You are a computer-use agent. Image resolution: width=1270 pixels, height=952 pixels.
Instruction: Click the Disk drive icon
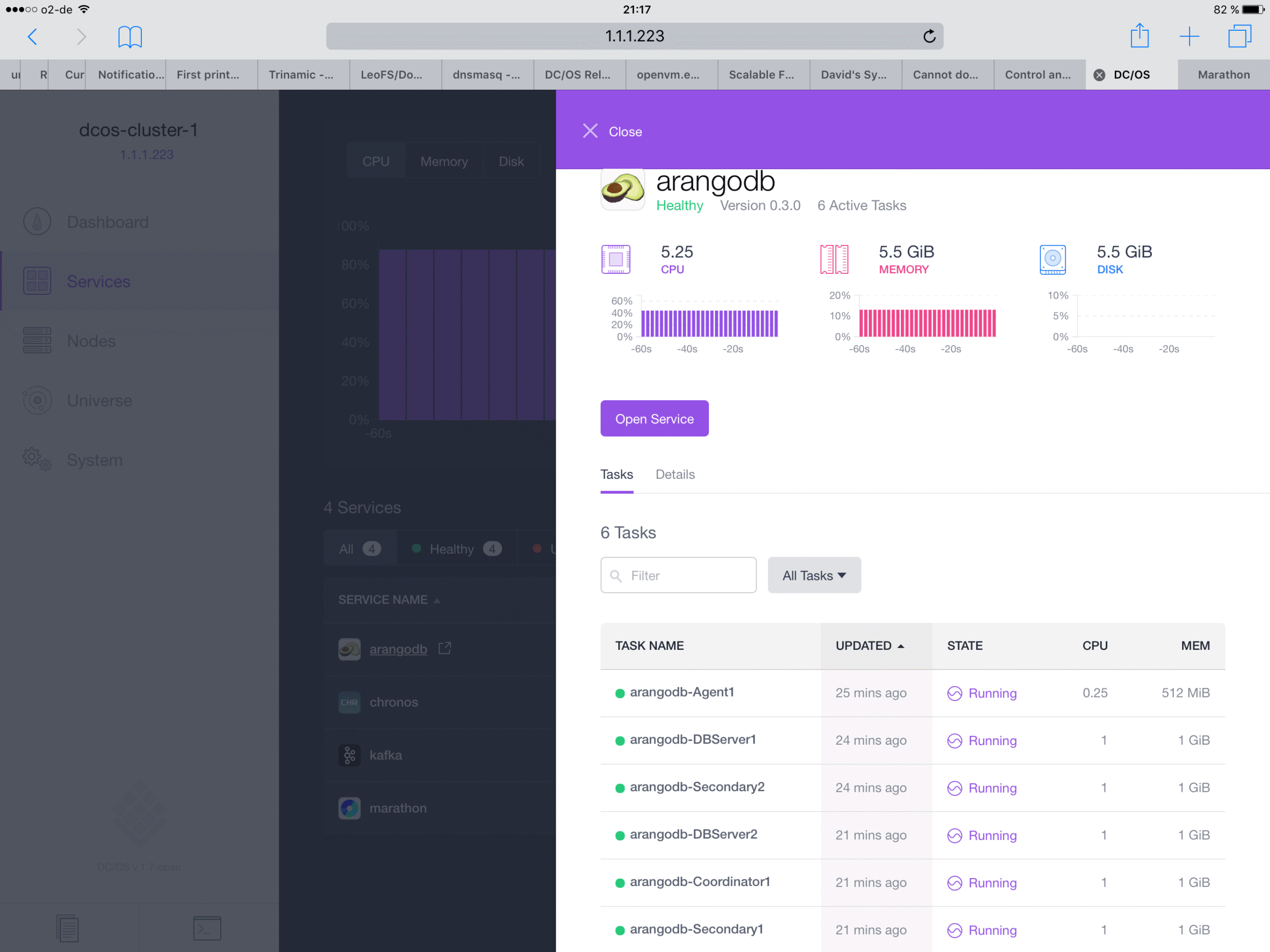(1052, 259)
